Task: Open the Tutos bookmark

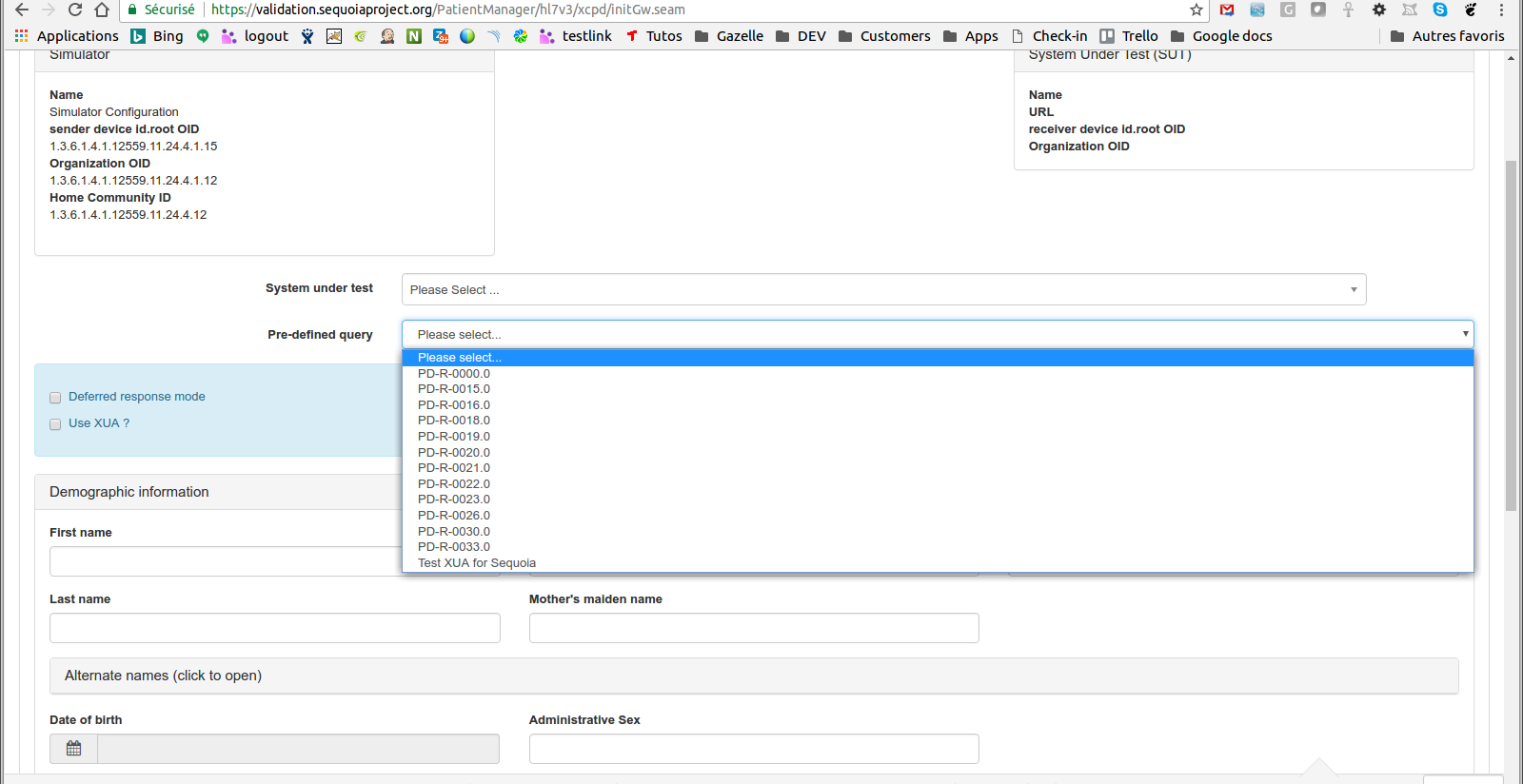Action: [x=654, y=36]
